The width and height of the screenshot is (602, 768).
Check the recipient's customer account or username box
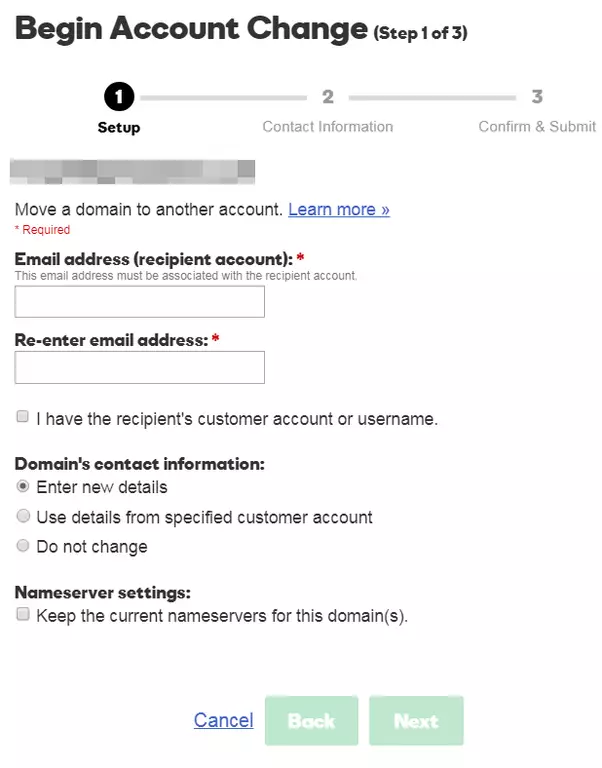[23, 418]
